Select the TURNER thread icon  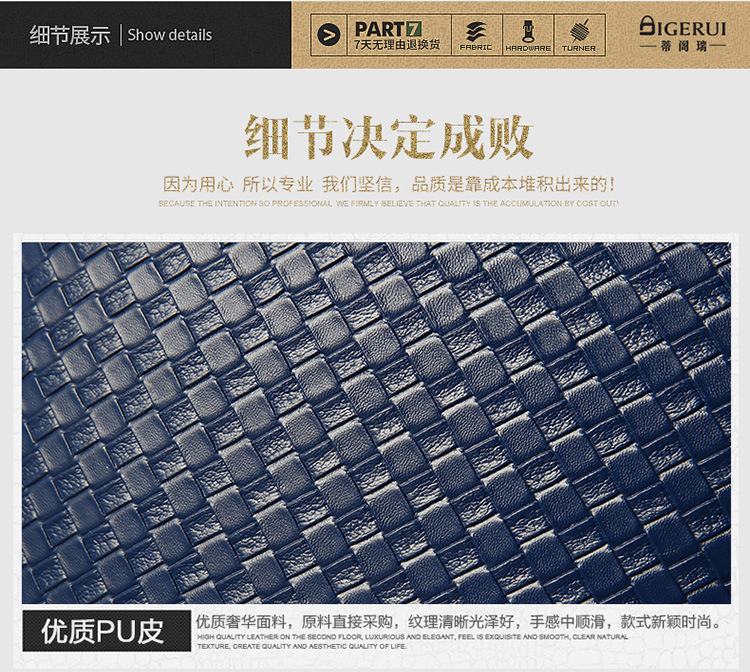tap(579, 35)
